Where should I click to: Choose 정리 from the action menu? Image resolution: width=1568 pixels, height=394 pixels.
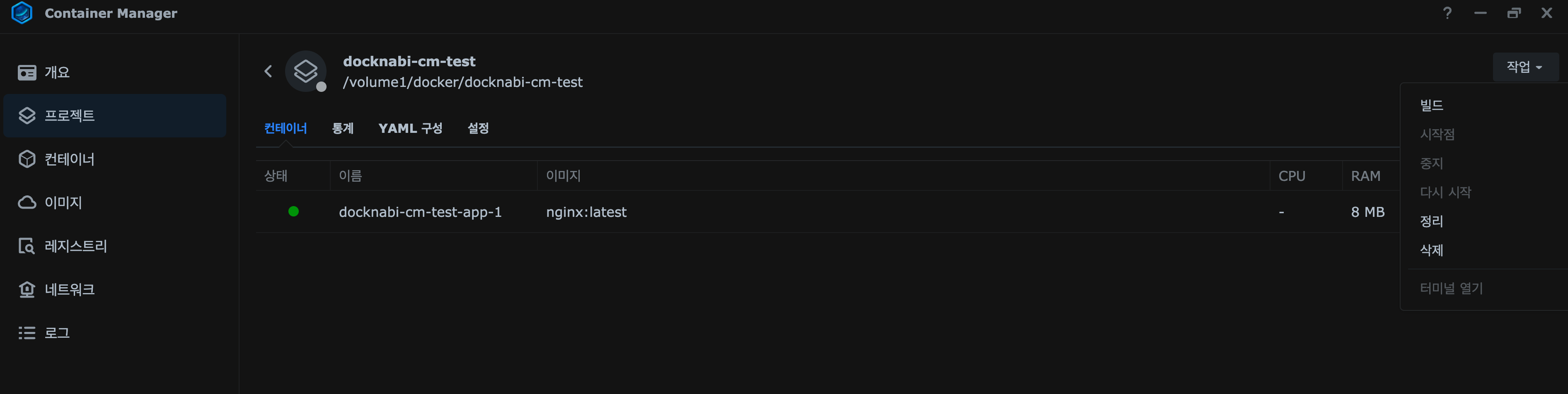click(1432, 221)
